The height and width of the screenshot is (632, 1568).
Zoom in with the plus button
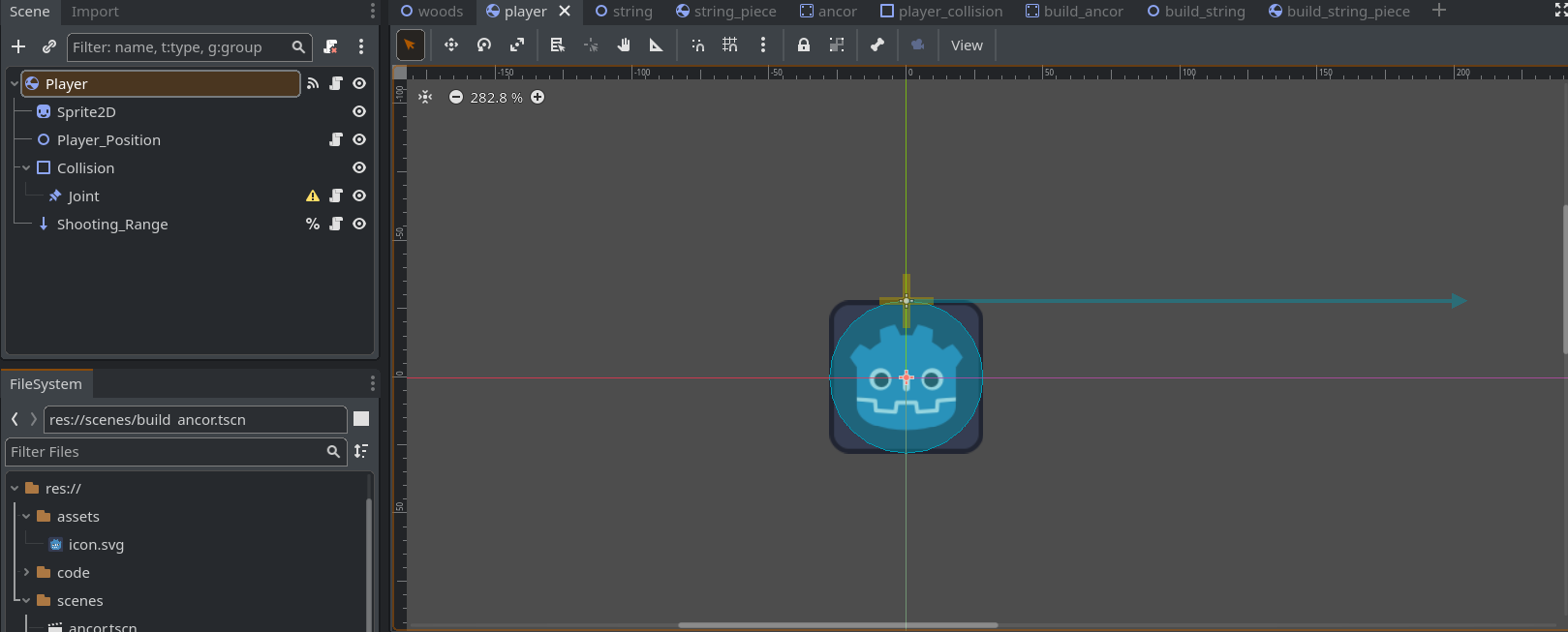[x=538, y=97]
